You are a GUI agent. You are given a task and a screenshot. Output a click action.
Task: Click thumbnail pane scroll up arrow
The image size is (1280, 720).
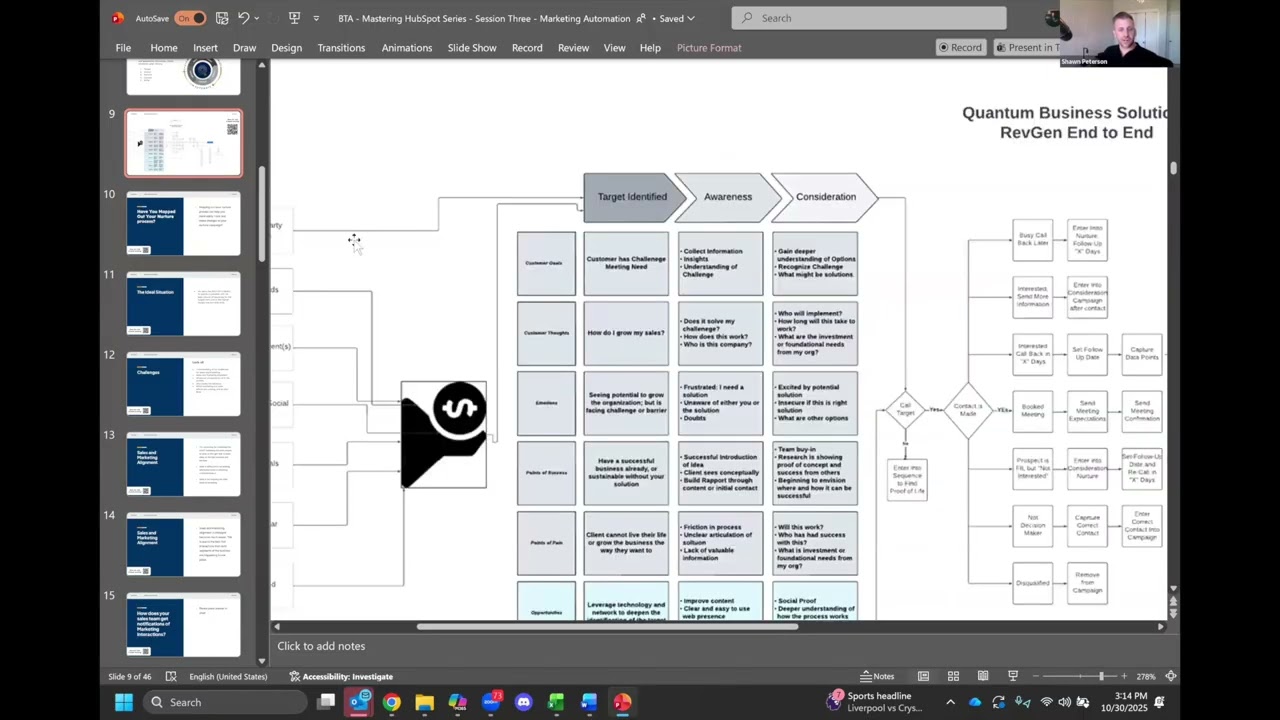262,65
